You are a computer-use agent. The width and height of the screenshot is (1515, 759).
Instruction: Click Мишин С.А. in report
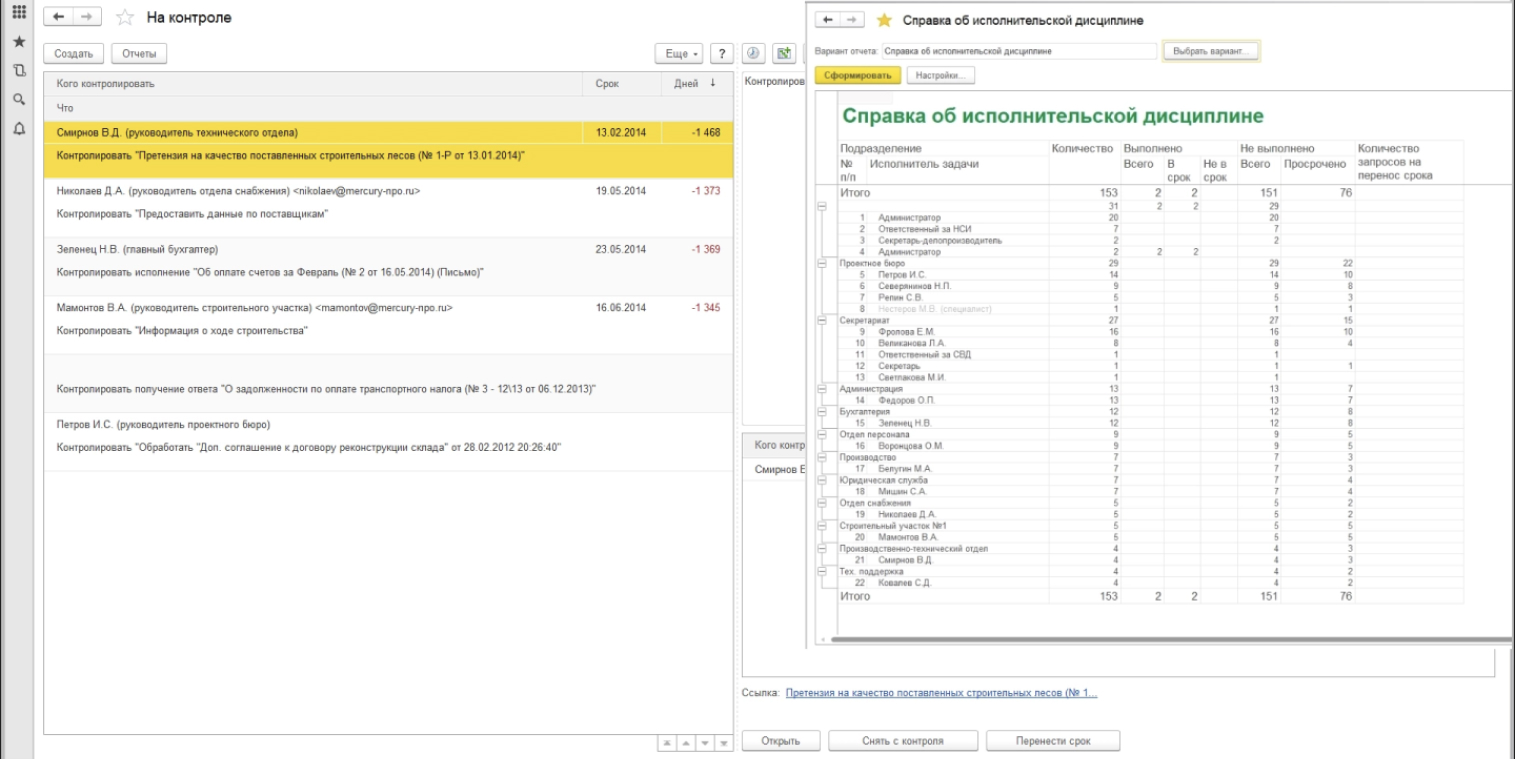tap(902, 491)
